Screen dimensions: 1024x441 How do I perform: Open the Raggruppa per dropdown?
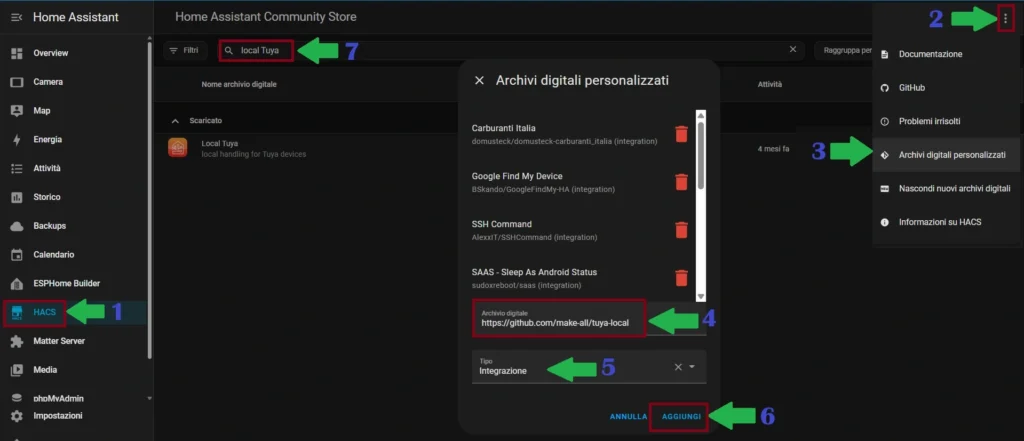(x=842, y=50)
